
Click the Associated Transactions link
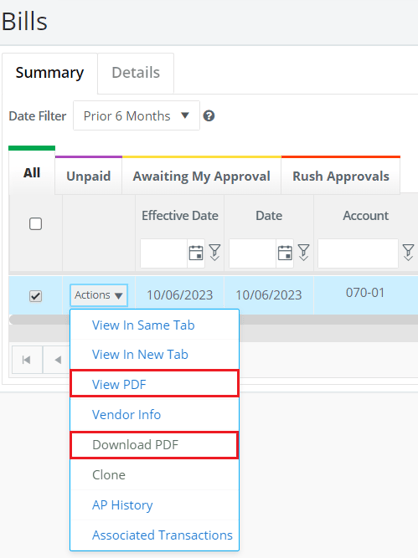tap(162, 535)
